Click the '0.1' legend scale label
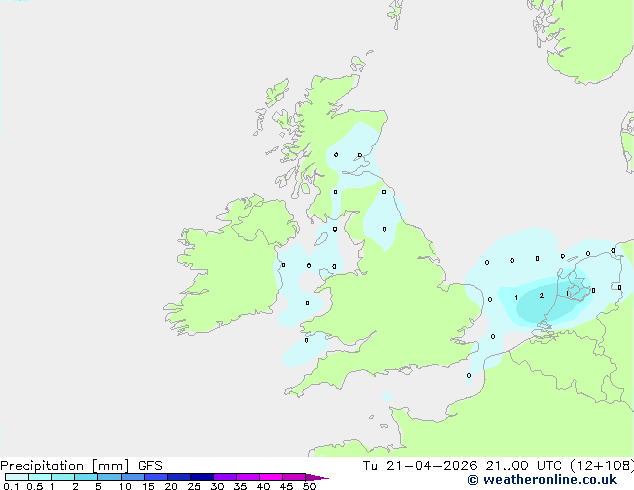 click(11, 486)
